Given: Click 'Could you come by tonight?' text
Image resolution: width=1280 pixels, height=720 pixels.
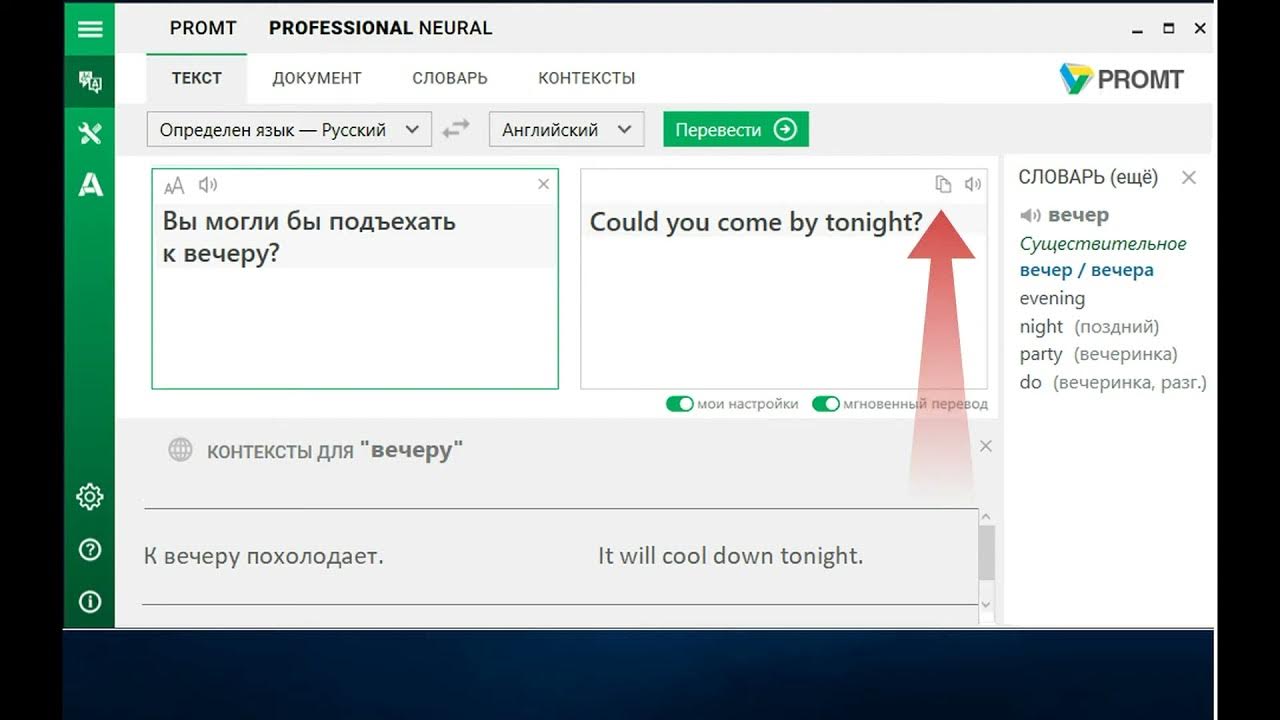Looking at the screenshot, I should pos(756,222).
